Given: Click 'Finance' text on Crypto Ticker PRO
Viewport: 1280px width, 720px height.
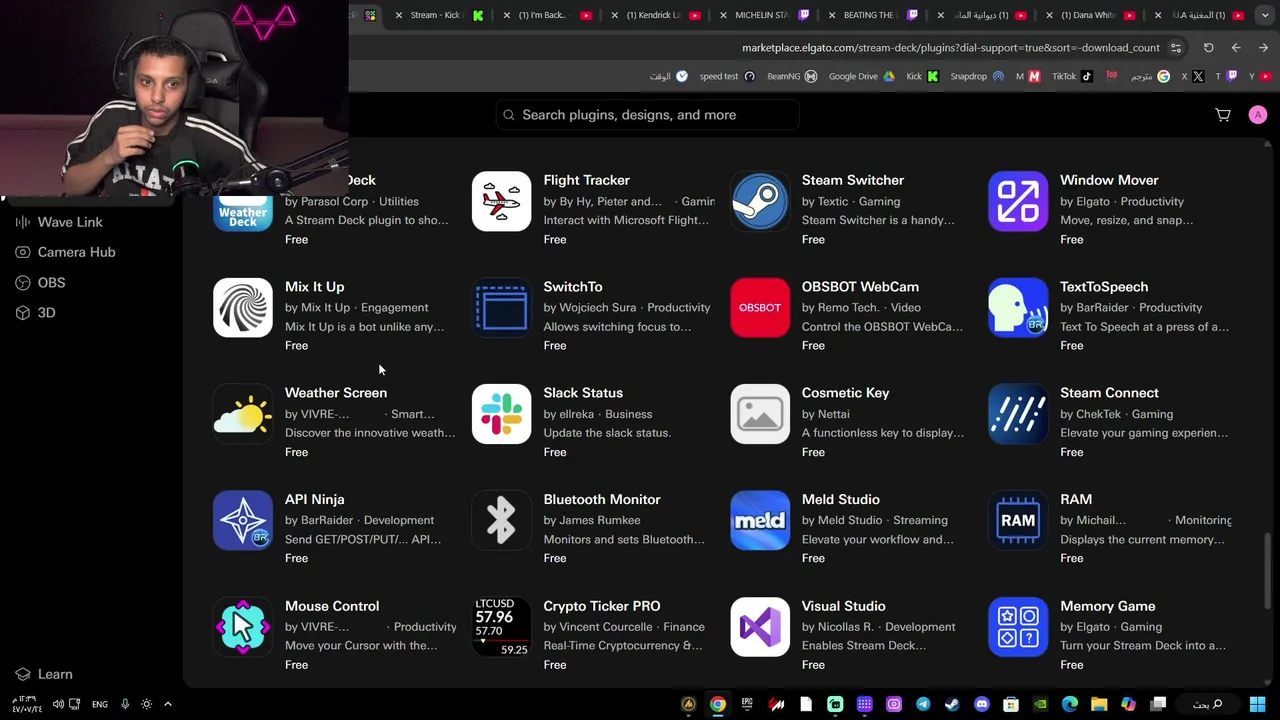Looking at the screenshot, I should click(x=684, y=627).
